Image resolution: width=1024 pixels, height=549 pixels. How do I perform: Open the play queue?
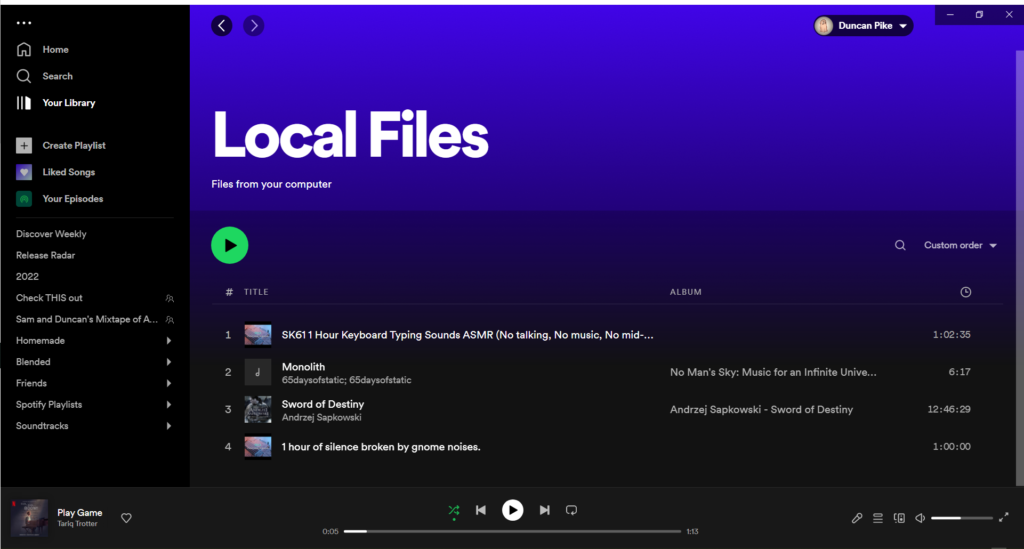coord(878,518)
